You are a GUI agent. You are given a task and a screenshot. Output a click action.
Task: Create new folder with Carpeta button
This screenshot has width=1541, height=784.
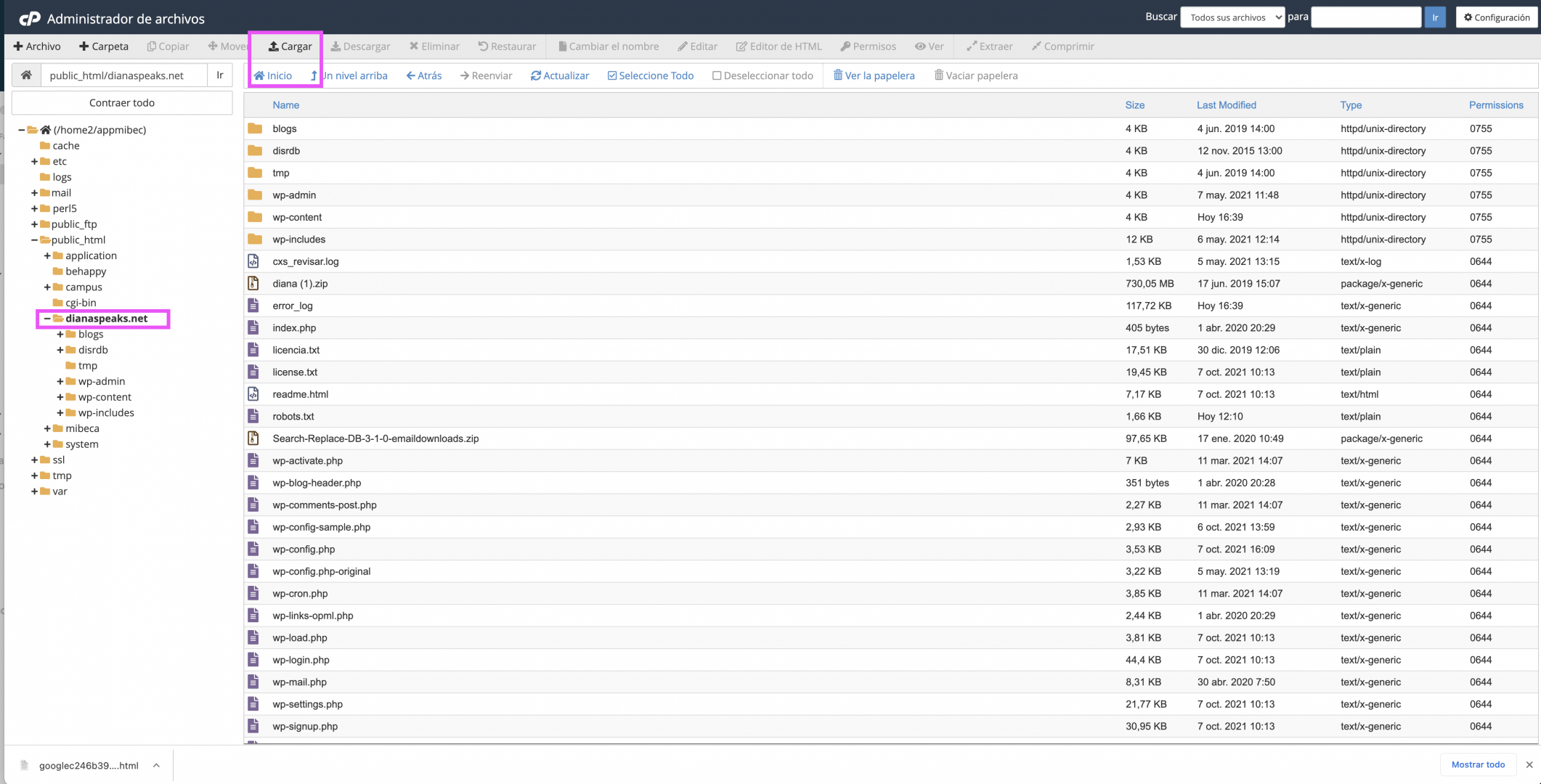[104, 46]
